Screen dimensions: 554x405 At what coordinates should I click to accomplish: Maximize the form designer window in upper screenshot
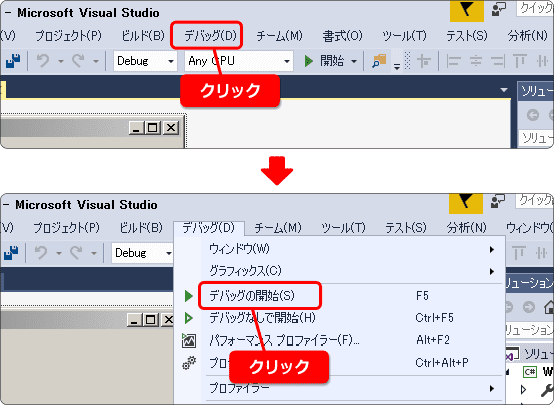point(153,128)
